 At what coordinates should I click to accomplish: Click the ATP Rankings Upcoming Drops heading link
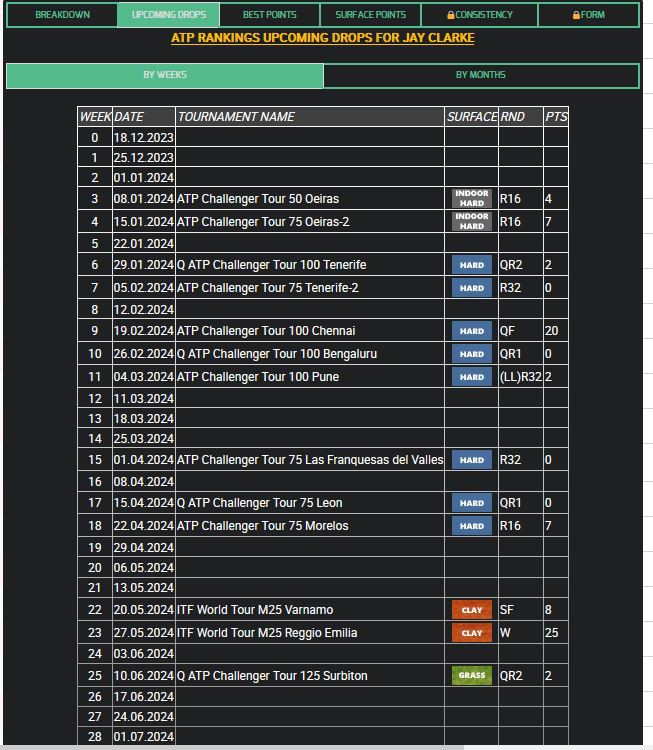[x=322, y=38]
